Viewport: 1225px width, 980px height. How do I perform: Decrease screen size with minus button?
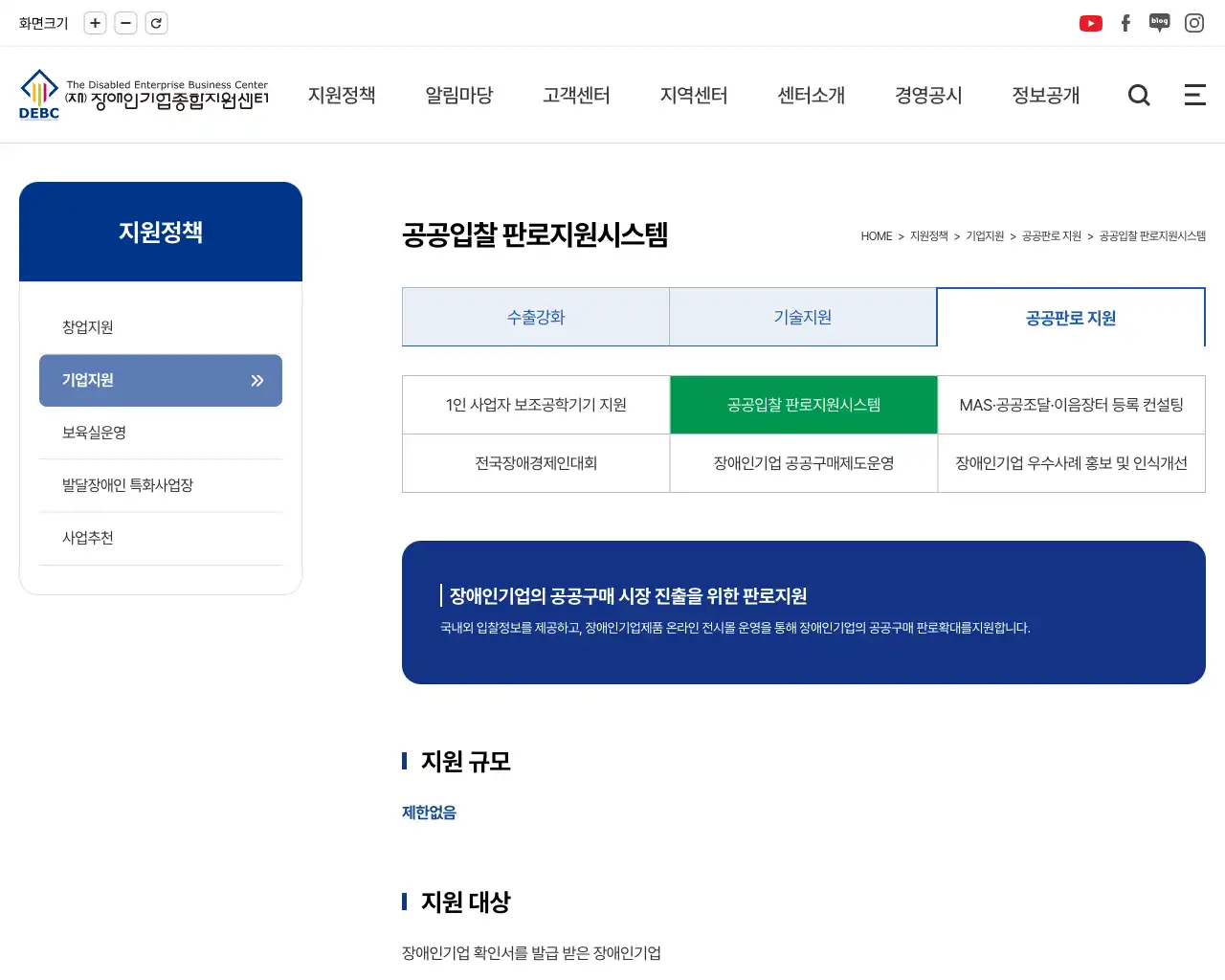point(125,23)
